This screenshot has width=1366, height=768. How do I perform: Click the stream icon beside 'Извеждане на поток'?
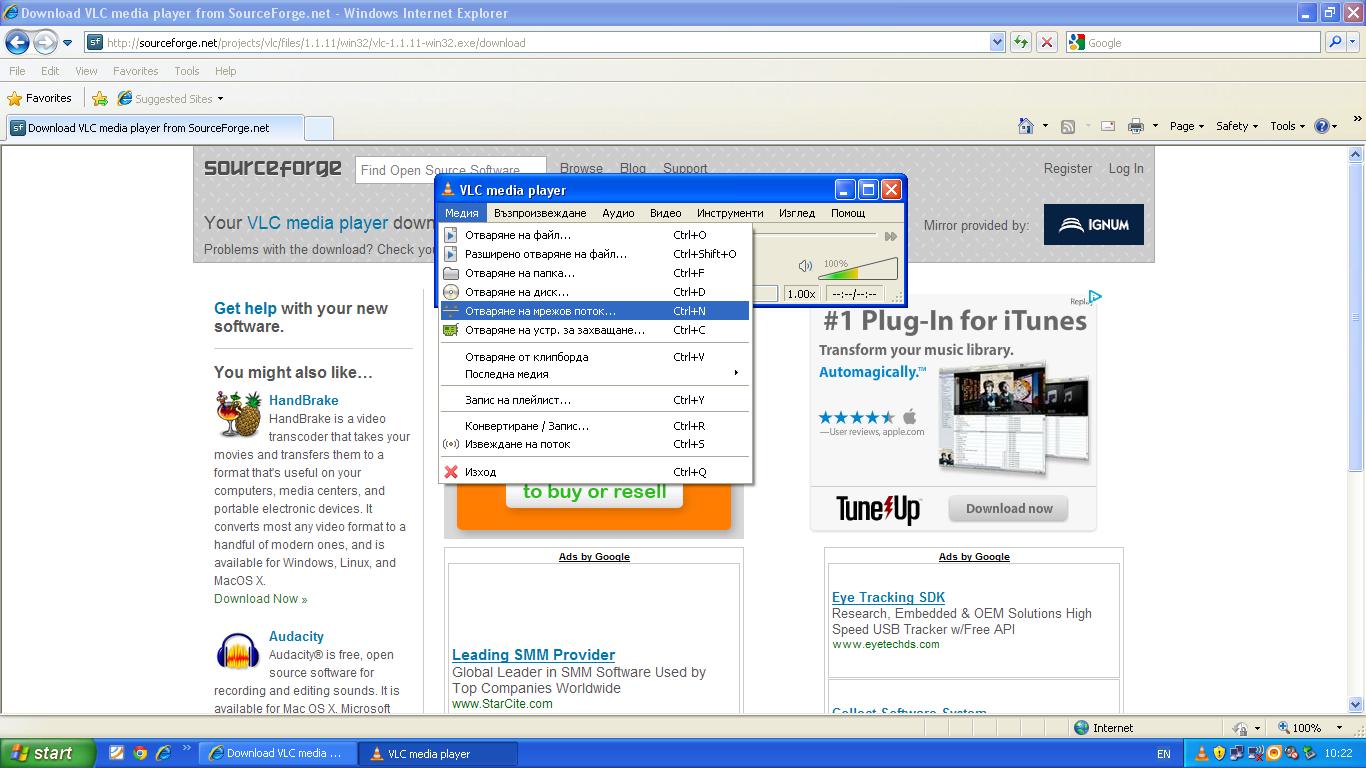pos(451,444)
